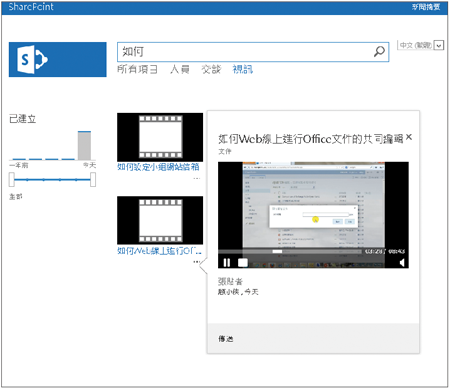Select the 交談 search tab

211,69
